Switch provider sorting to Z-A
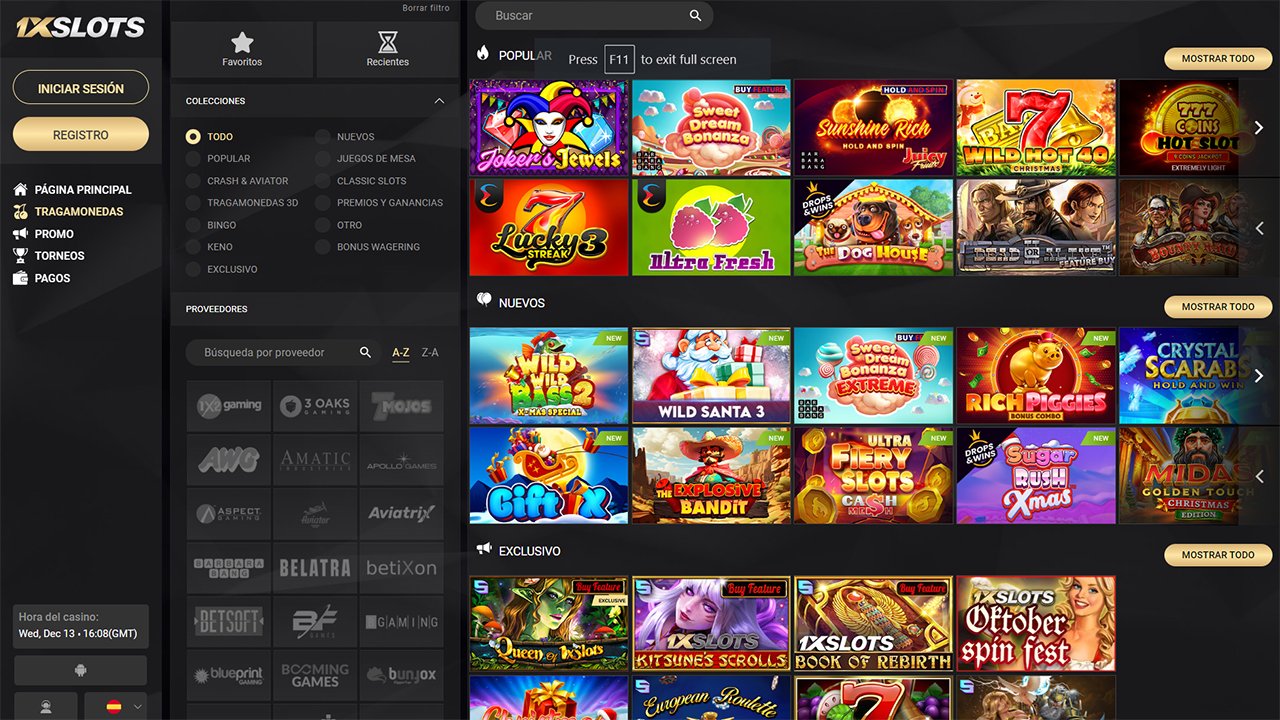The width and height of the screenshot is (1280, 720). (430, 352)
